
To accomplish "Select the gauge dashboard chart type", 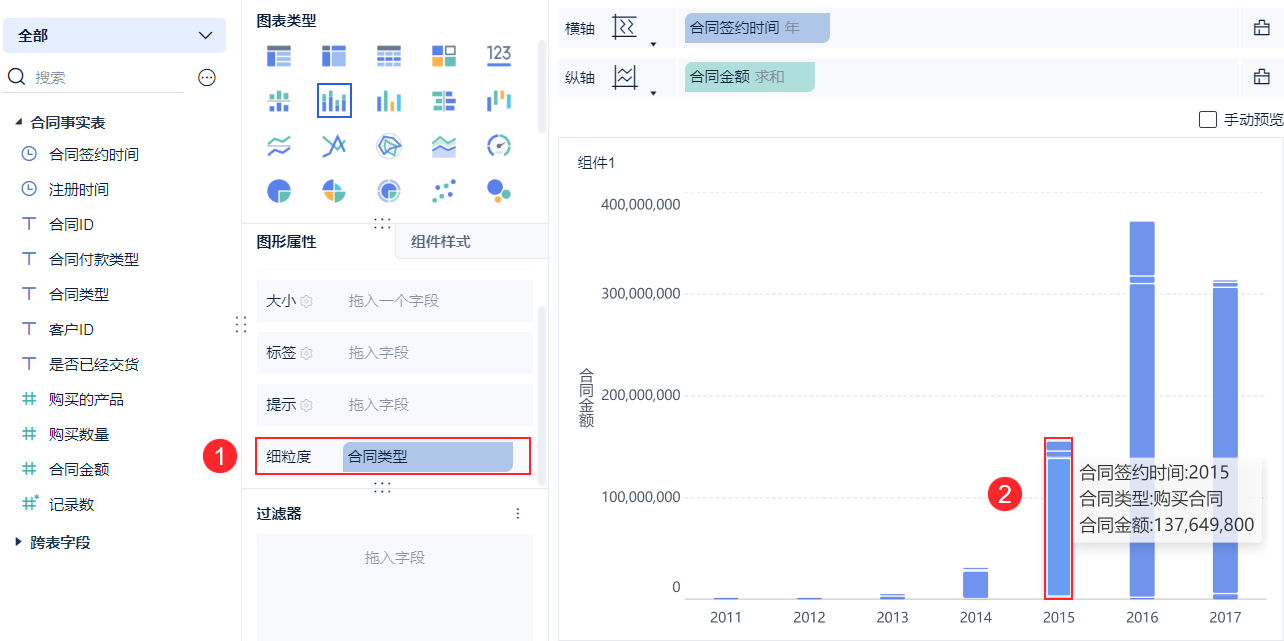I will [x=499, y=146].
